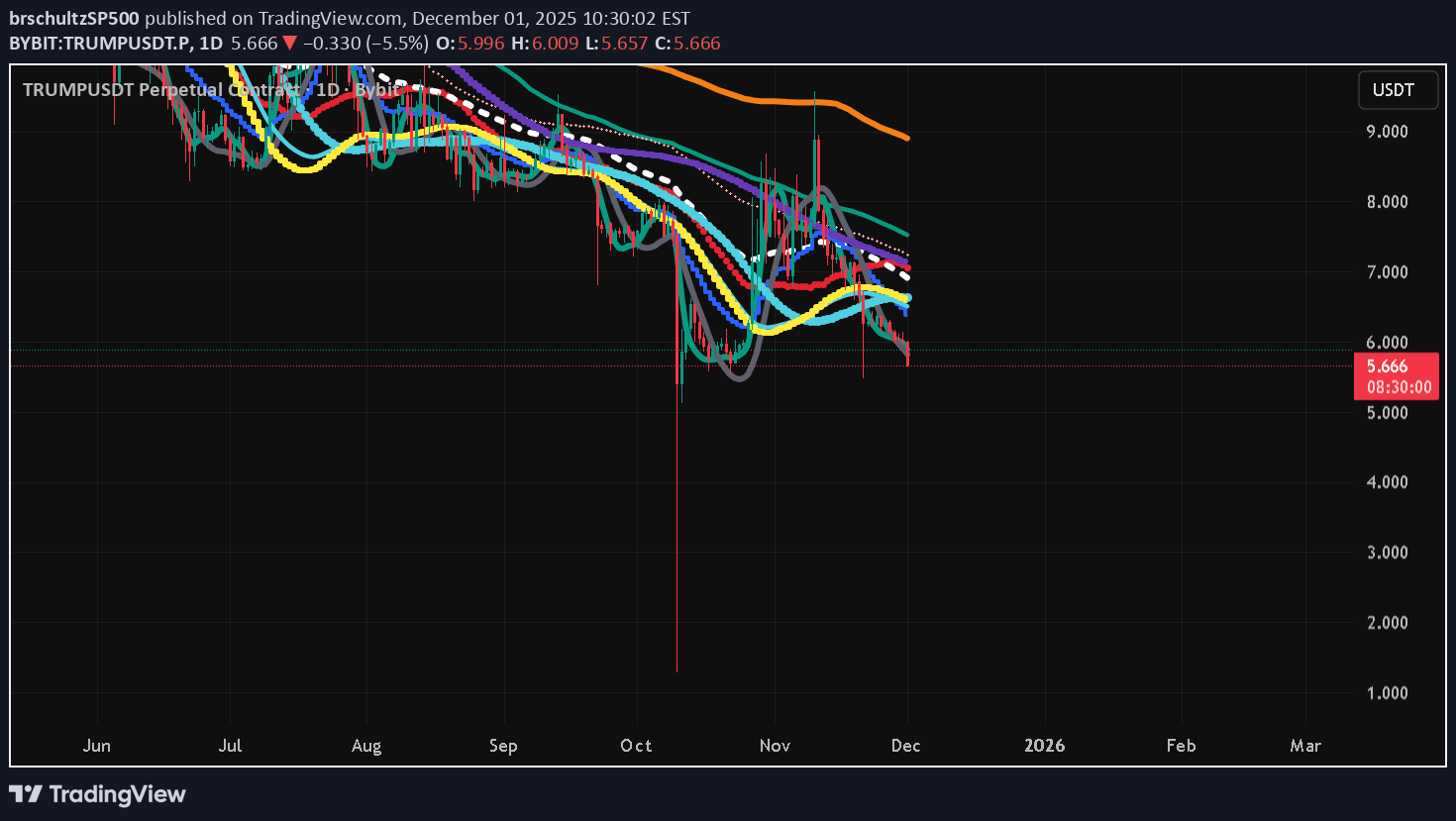The image size is (1456, 821).
Task: Click the brschultzSP500 author name
Action: (x=74, y=19)
